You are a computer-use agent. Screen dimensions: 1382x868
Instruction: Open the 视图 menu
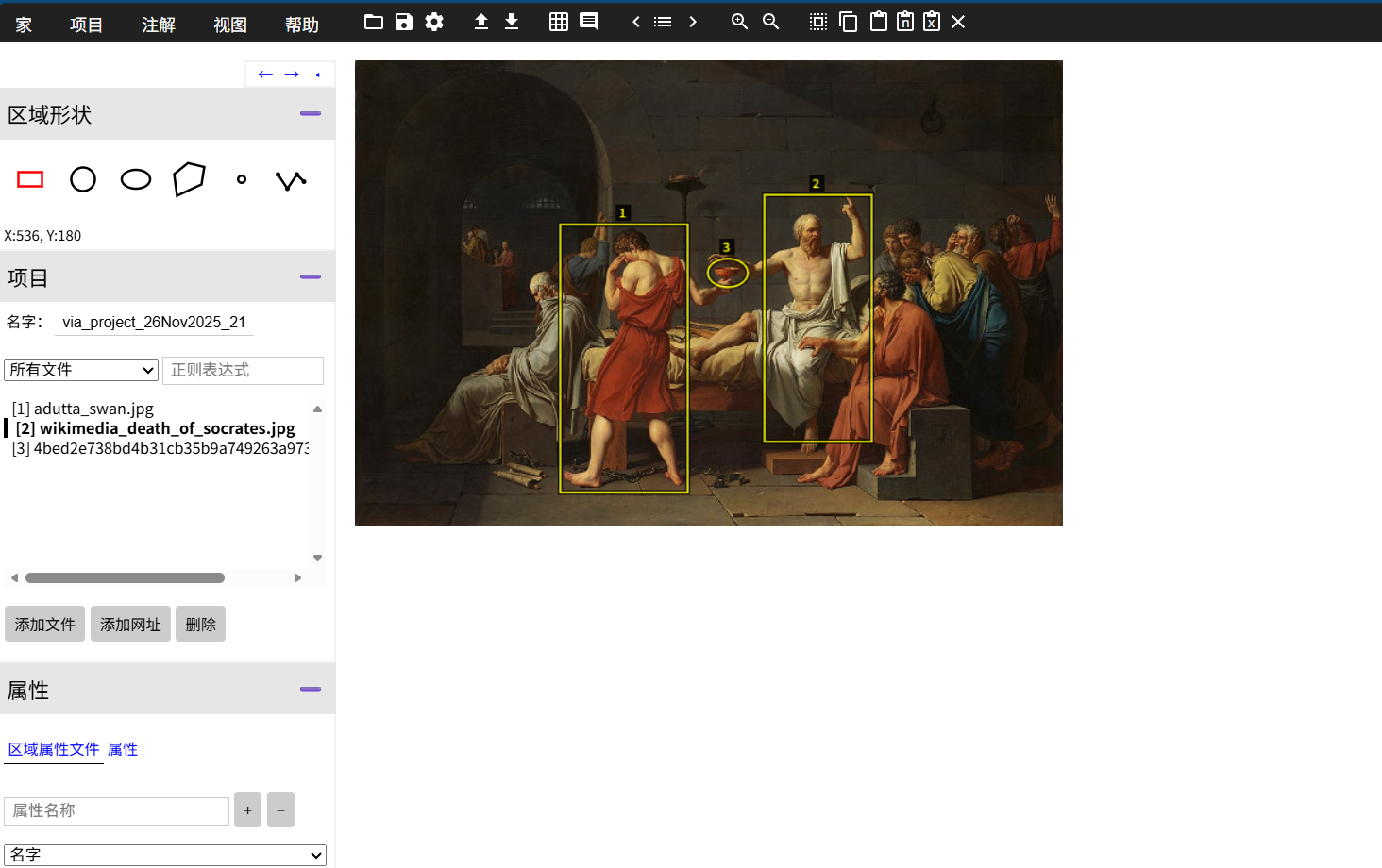(230, 25)
